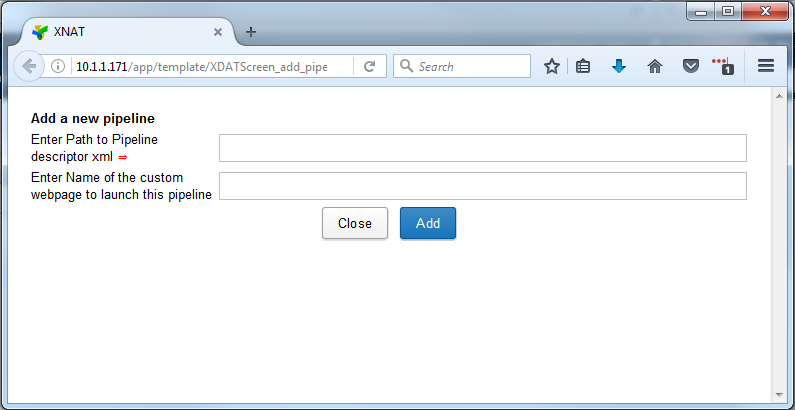
Task: Open a new tab with plus button
Action: (251, 32)
